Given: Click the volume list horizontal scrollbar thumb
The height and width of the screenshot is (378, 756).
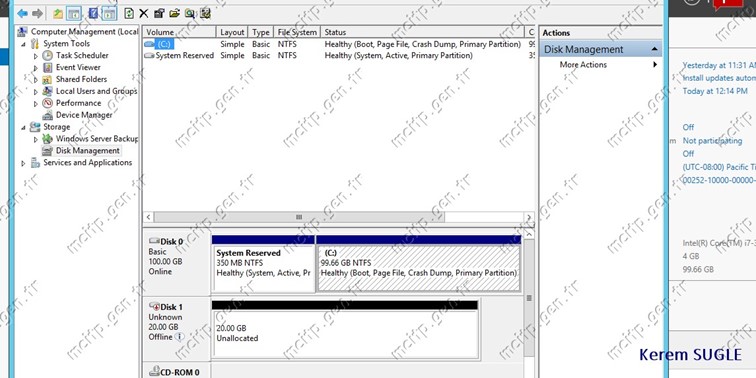Looking at the screenshot, I should (x=299, y=217).
